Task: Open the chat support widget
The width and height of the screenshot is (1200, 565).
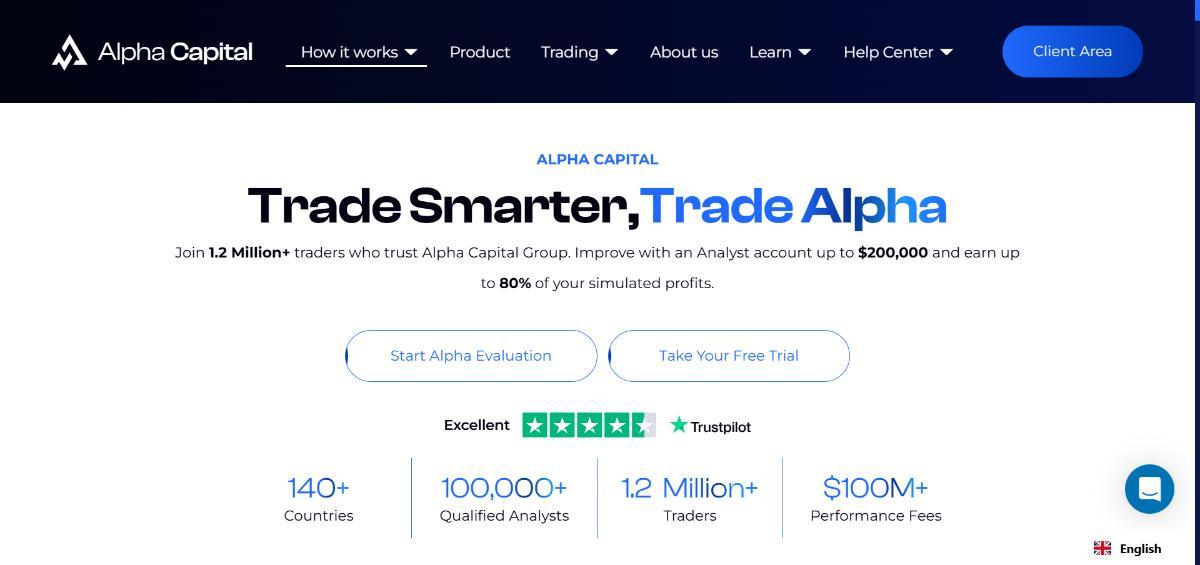Action: pyautogui.click(x=1149, y=489)
